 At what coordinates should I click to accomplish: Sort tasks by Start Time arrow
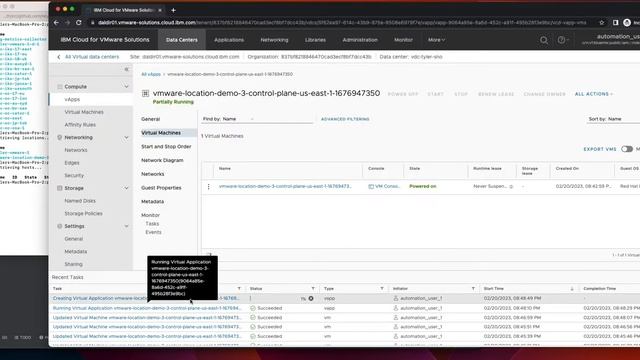(x=572, y=289)
